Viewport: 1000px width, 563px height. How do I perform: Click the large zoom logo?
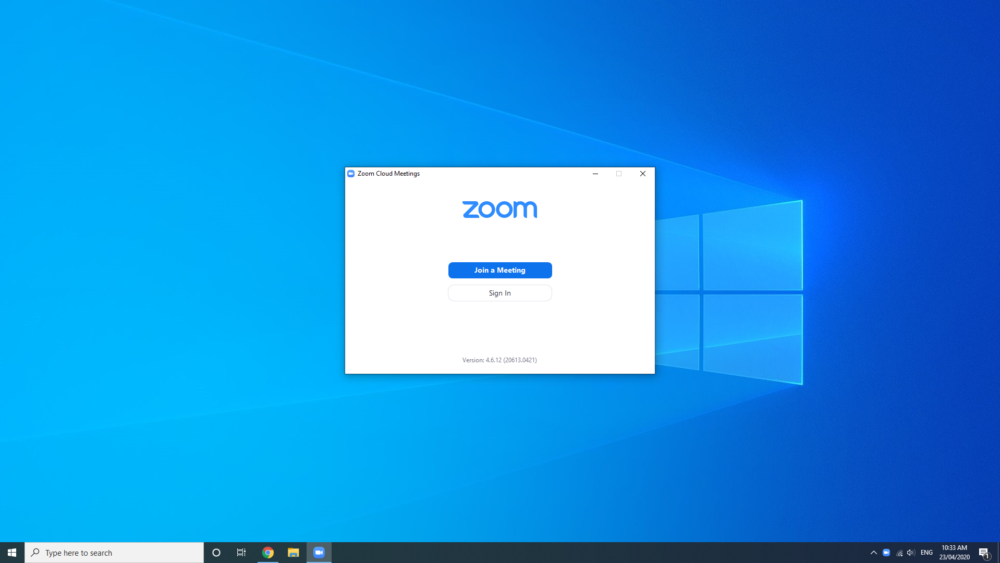click(499, 210)
